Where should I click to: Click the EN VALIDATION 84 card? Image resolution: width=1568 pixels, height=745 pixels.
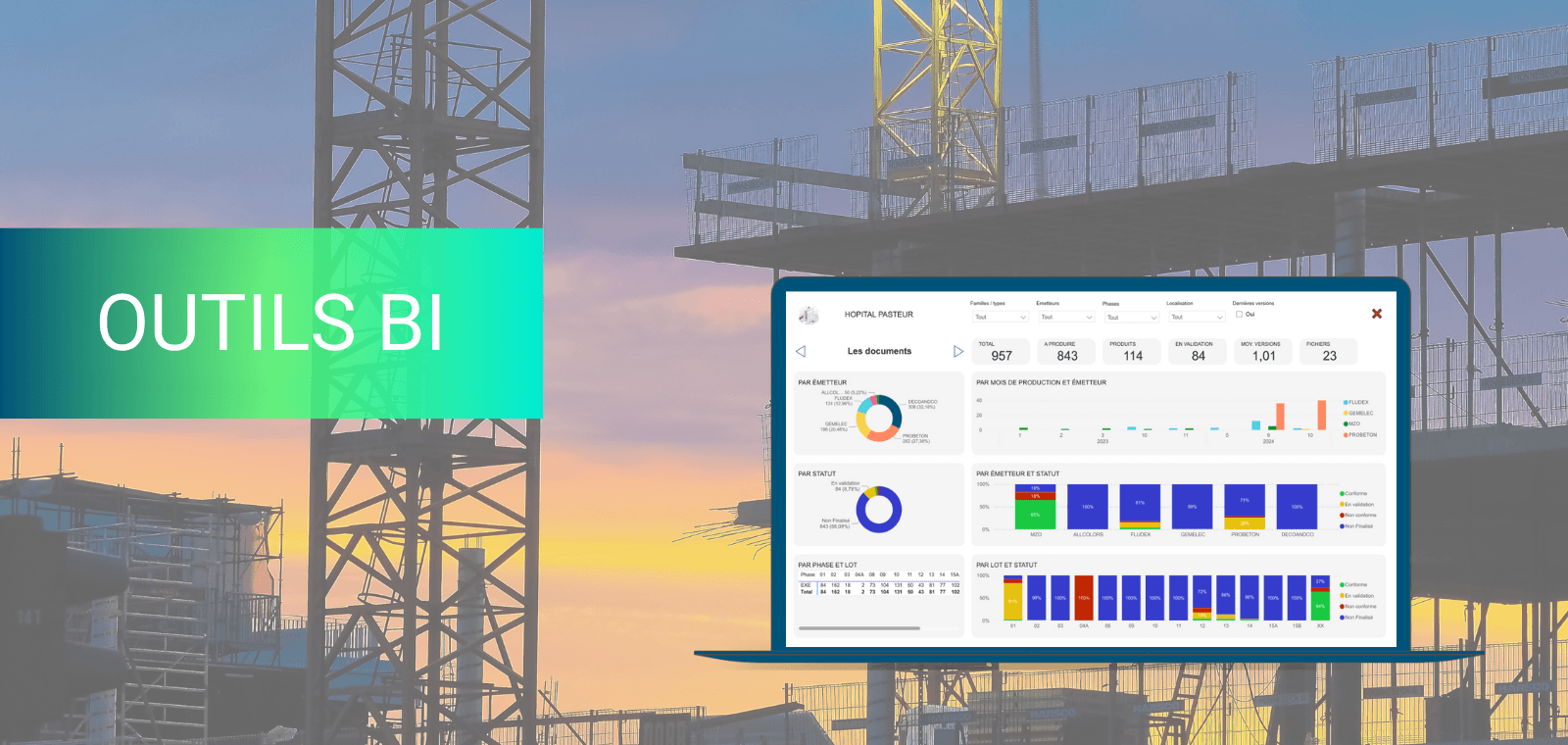(1198, 352)
